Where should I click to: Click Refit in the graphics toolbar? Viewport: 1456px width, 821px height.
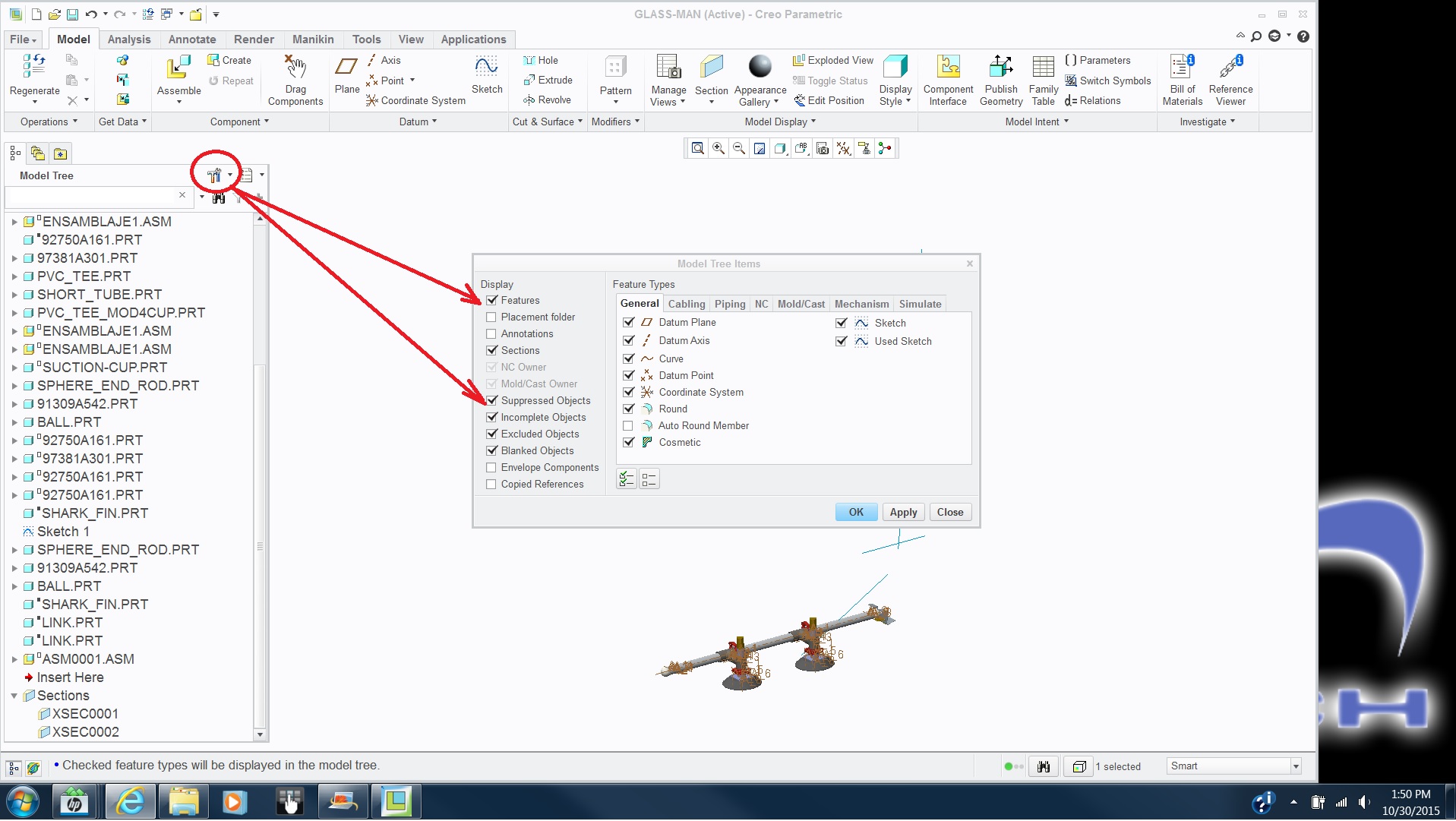696,149
